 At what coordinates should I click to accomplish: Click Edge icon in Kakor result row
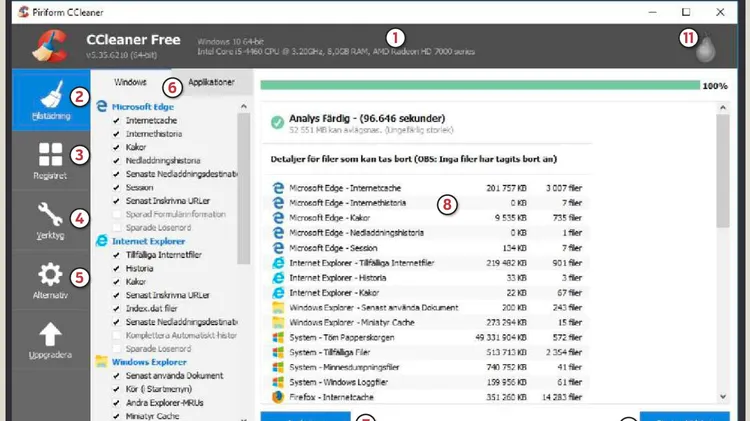point(278,218)
